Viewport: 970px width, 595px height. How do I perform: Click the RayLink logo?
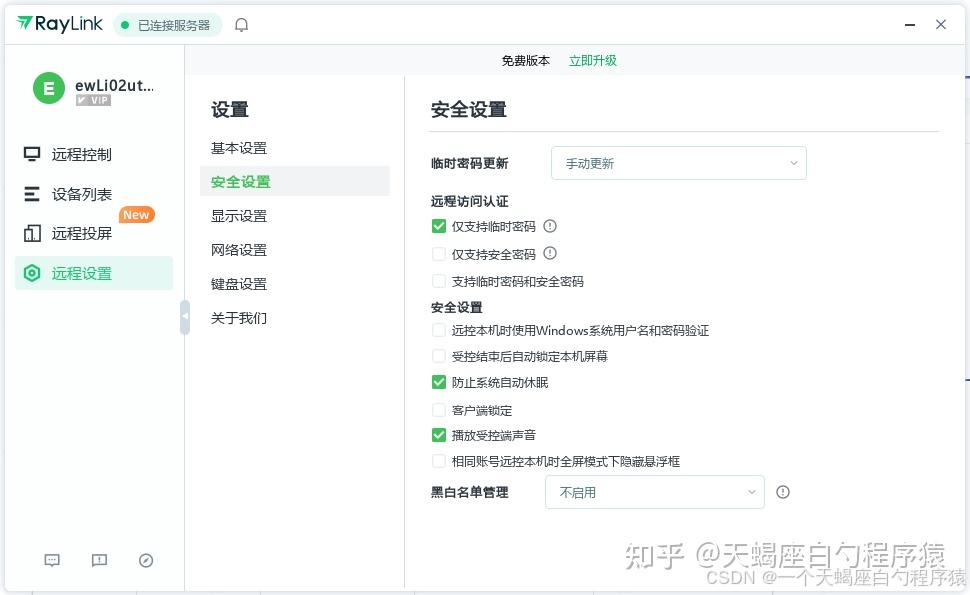point(59,24)
